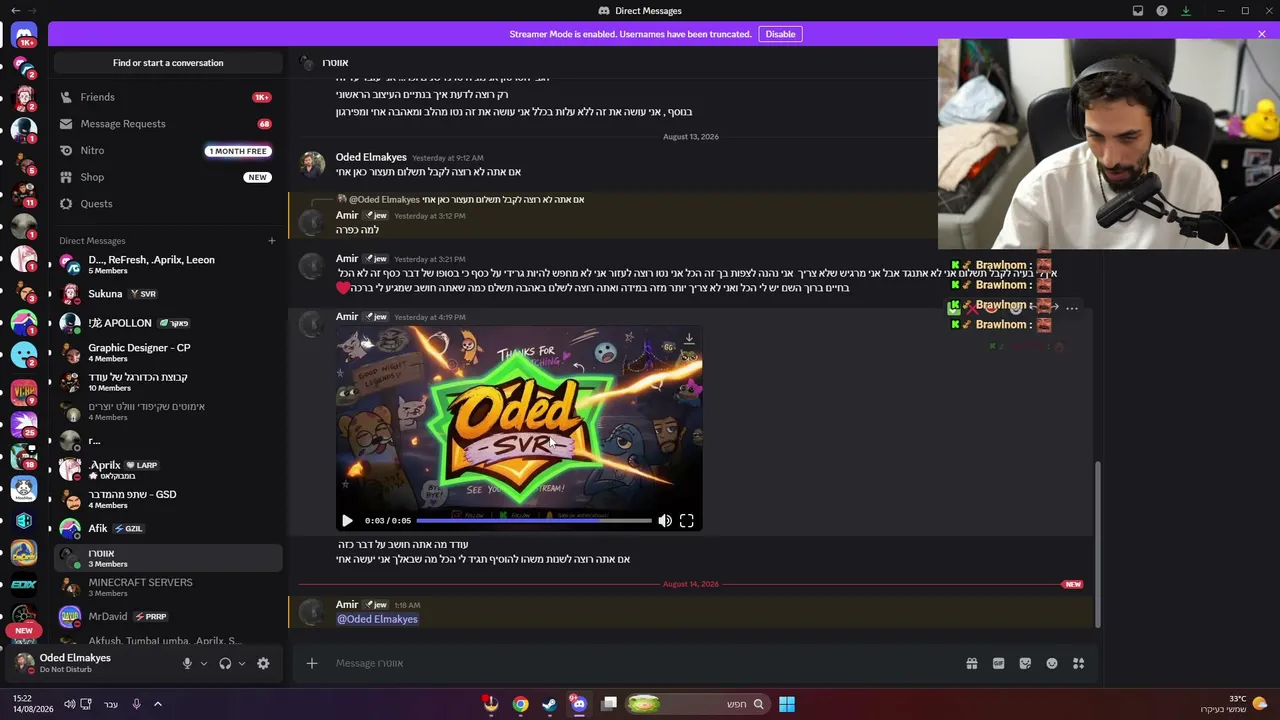The width and height of the screenshot is (1280, 720).
Task: Go back with the title bar arrow
Action: (15, 11)
